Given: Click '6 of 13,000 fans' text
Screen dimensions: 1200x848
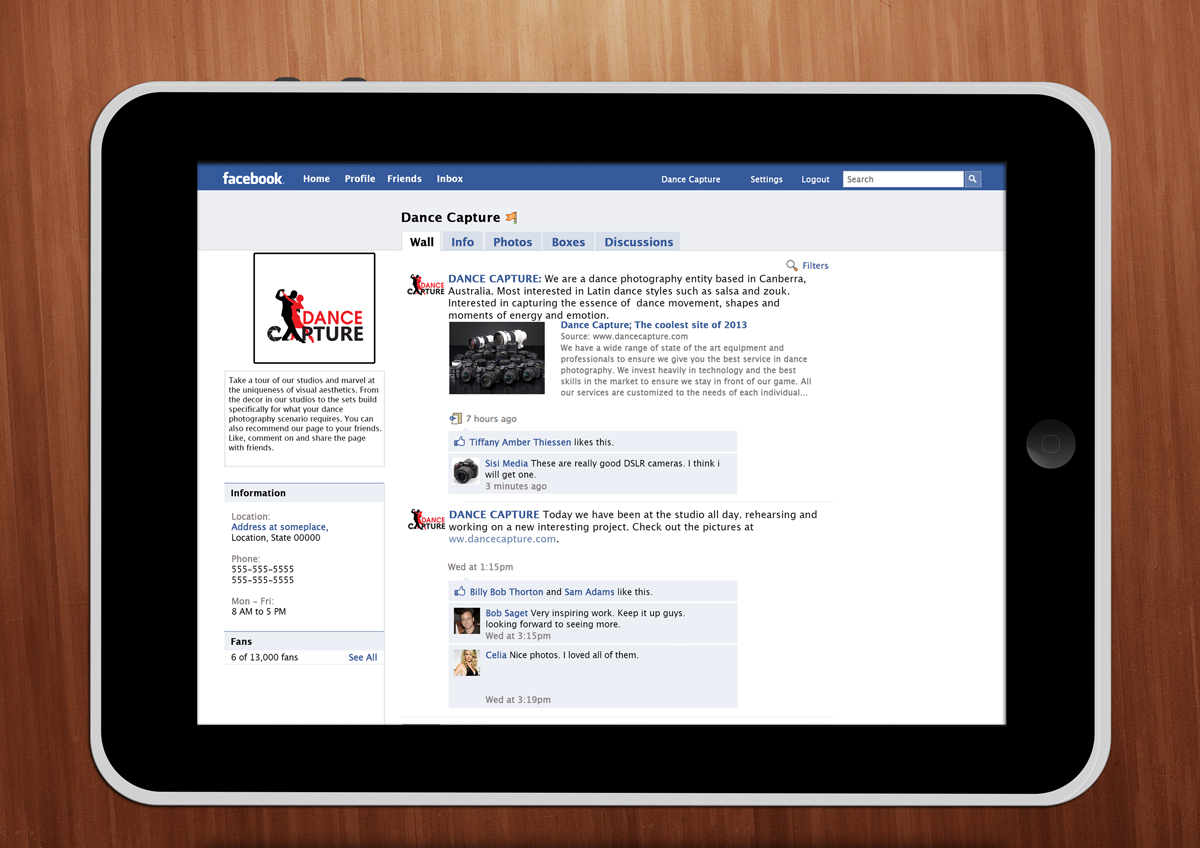Looking at the screenshot, I should [264, 658].
